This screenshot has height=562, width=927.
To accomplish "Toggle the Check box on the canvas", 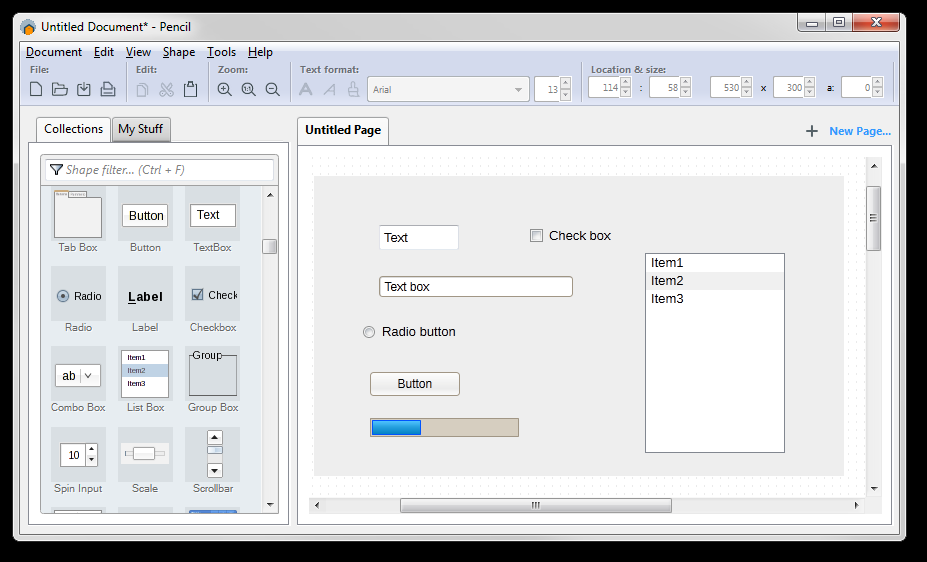I will tap(536, 236).
